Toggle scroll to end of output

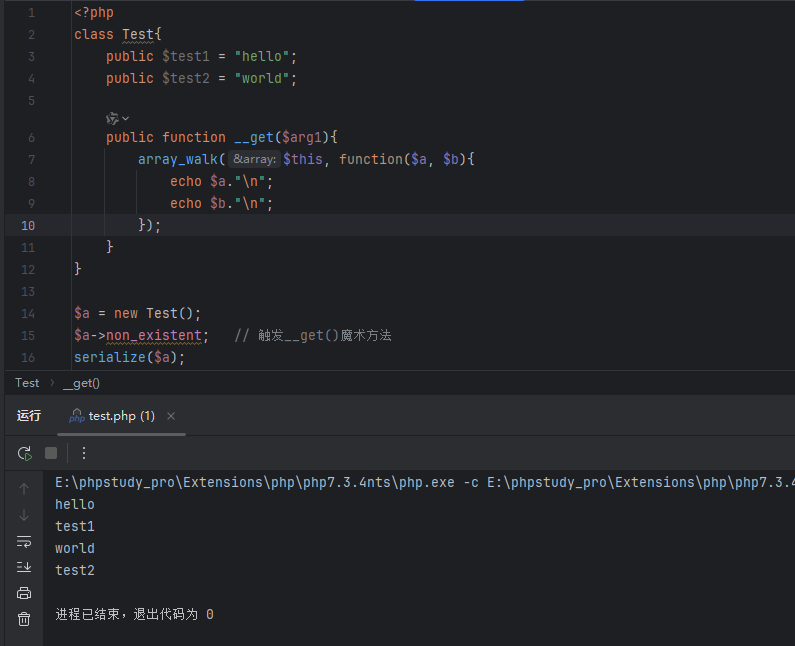(x=24, y=567)
